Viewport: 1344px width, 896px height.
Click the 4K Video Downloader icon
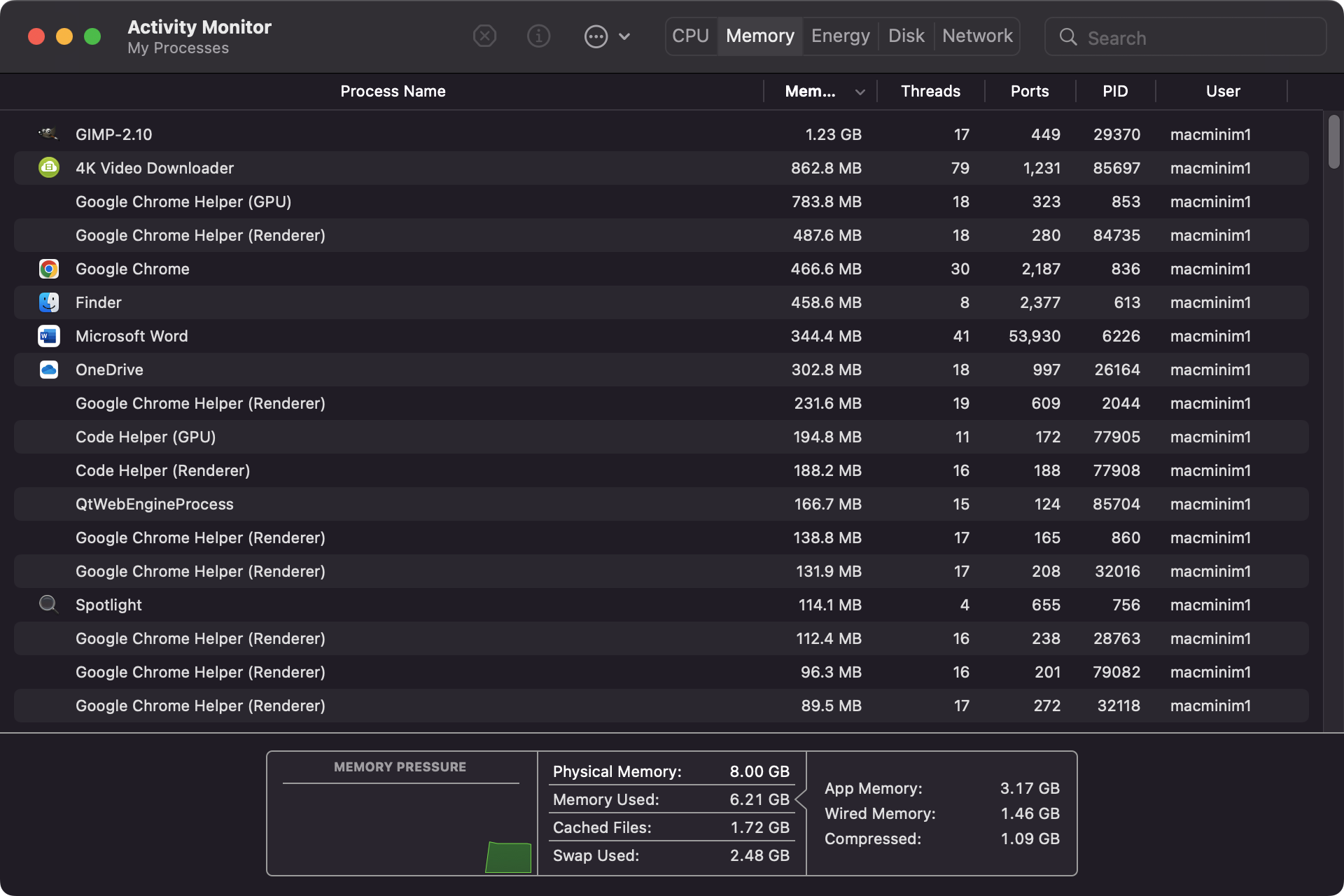click(x=48, y=167)
